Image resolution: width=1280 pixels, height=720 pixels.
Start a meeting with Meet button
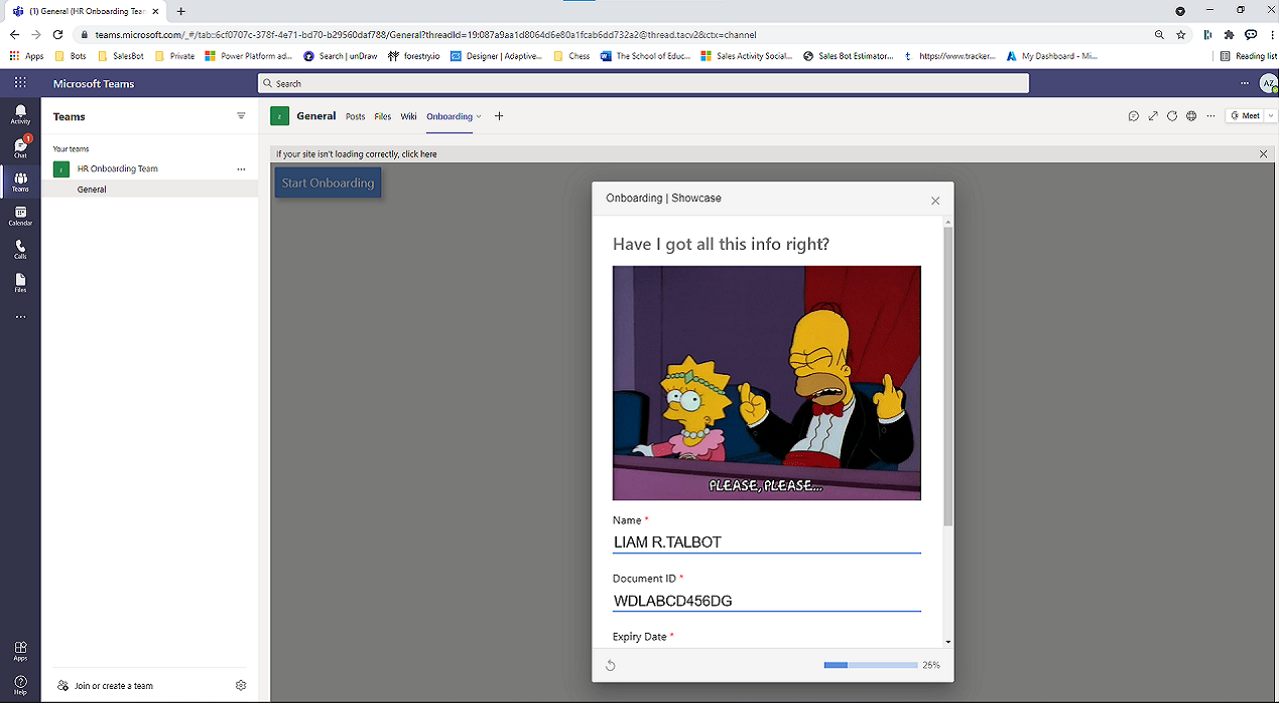1245,116
